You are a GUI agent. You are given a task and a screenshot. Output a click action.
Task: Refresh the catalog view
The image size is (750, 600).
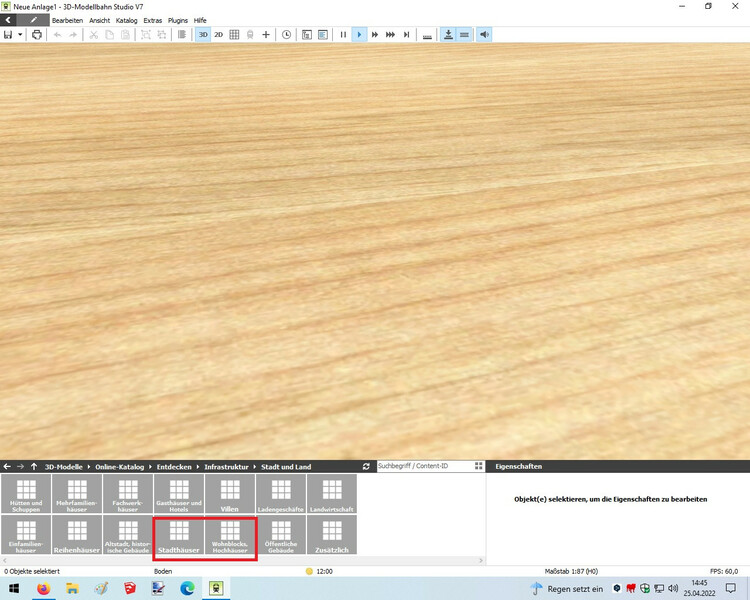(x=366, y=467)
